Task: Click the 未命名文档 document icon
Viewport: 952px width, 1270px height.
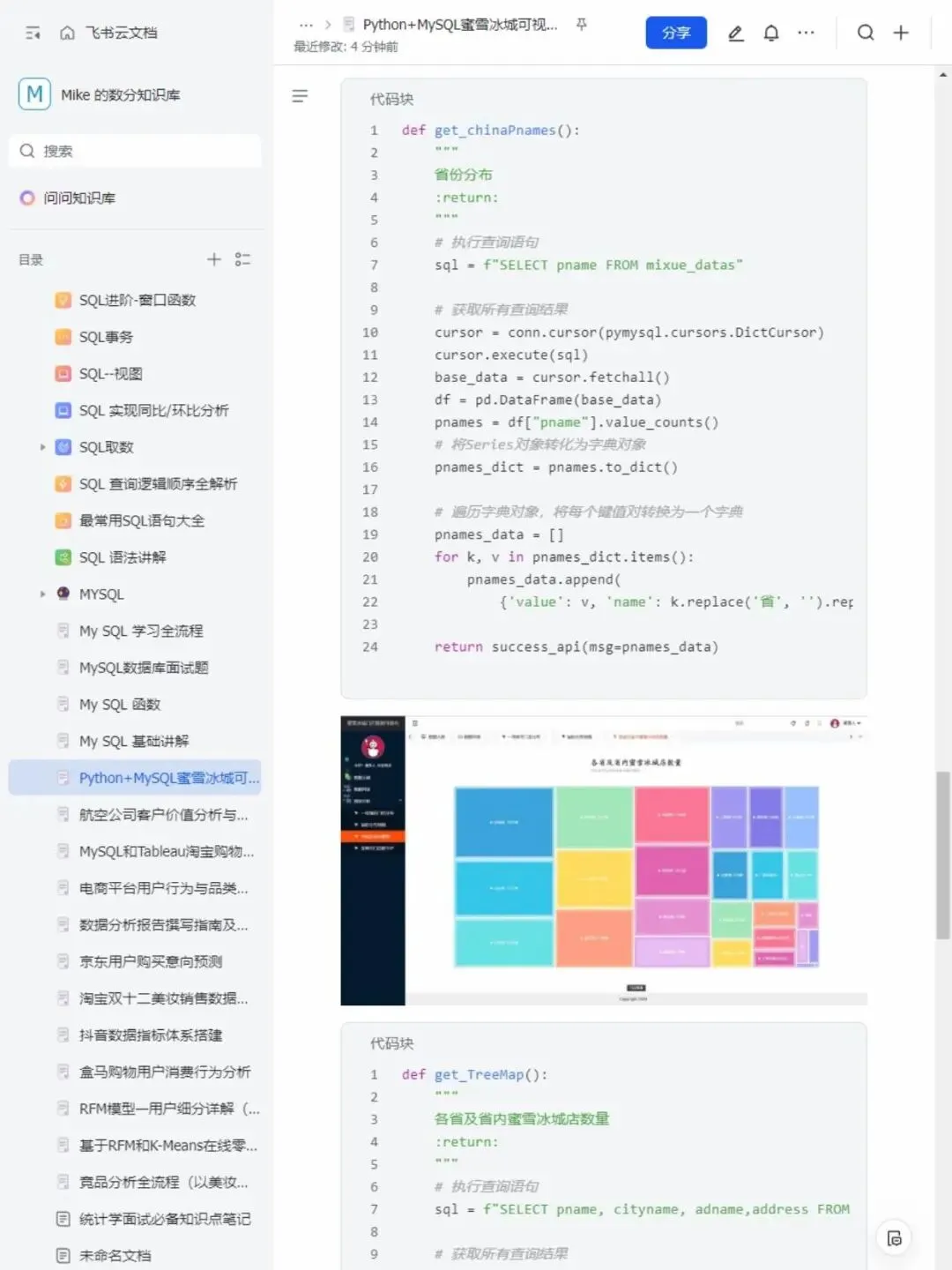Action: tap(63, 1255)
